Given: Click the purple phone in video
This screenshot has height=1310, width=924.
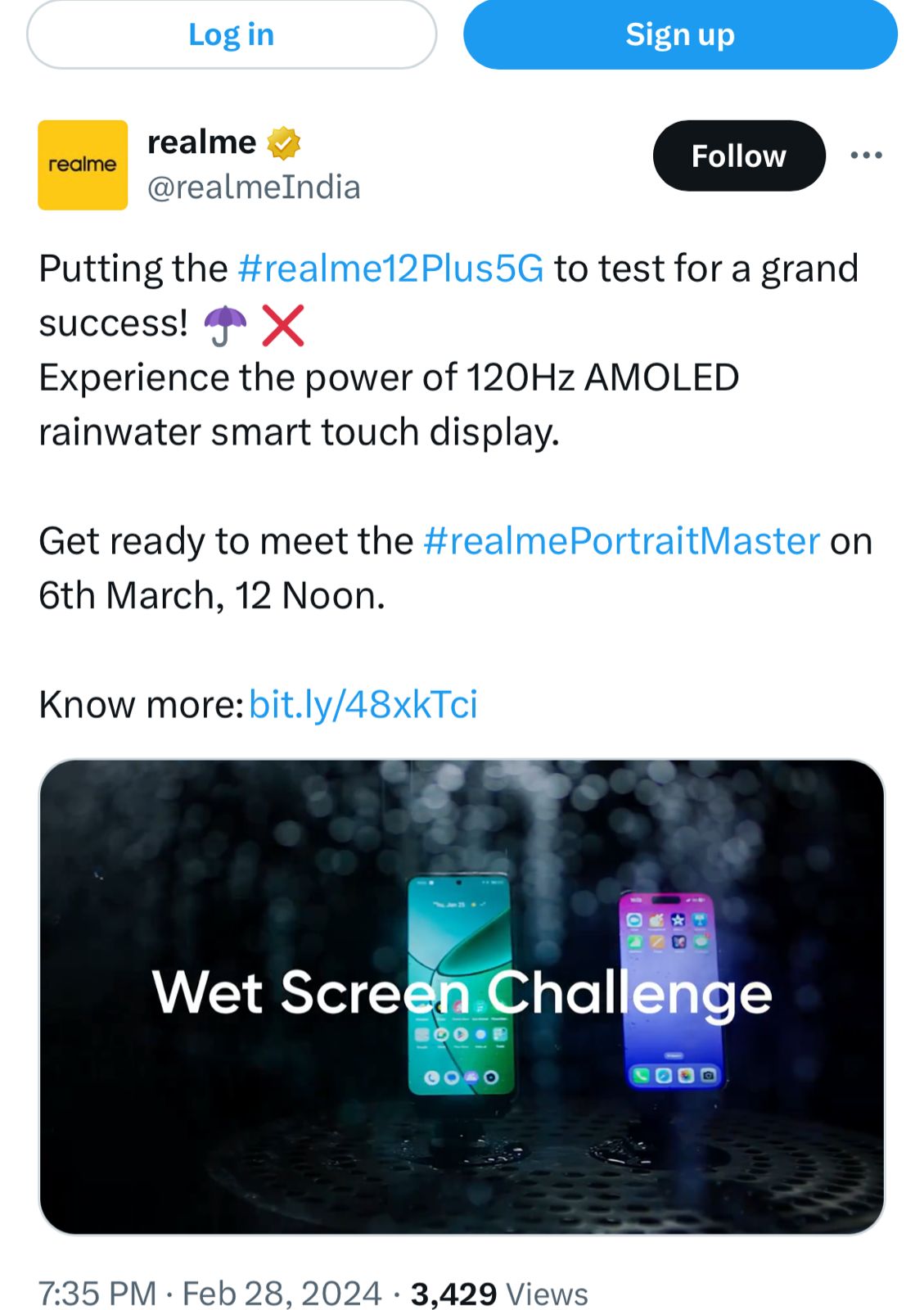Looking at the screenshot, I should [671, 991].
